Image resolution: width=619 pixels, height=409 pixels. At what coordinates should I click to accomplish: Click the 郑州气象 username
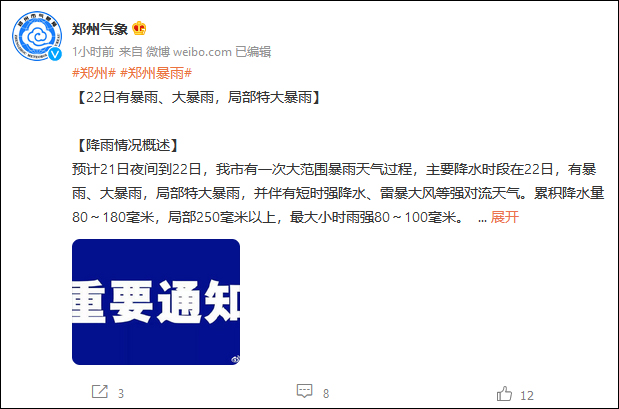(100, 29)
